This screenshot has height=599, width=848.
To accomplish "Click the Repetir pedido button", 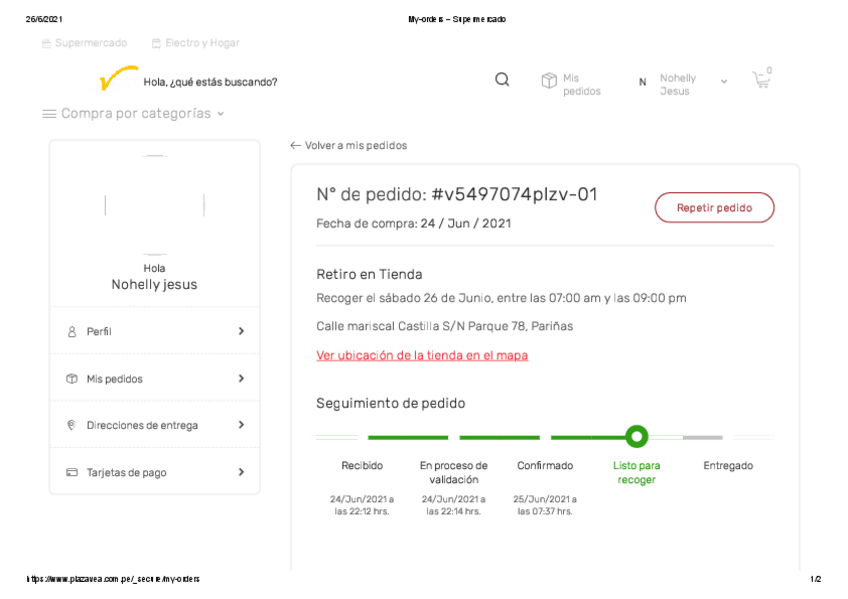I will (x=714, y=207).
